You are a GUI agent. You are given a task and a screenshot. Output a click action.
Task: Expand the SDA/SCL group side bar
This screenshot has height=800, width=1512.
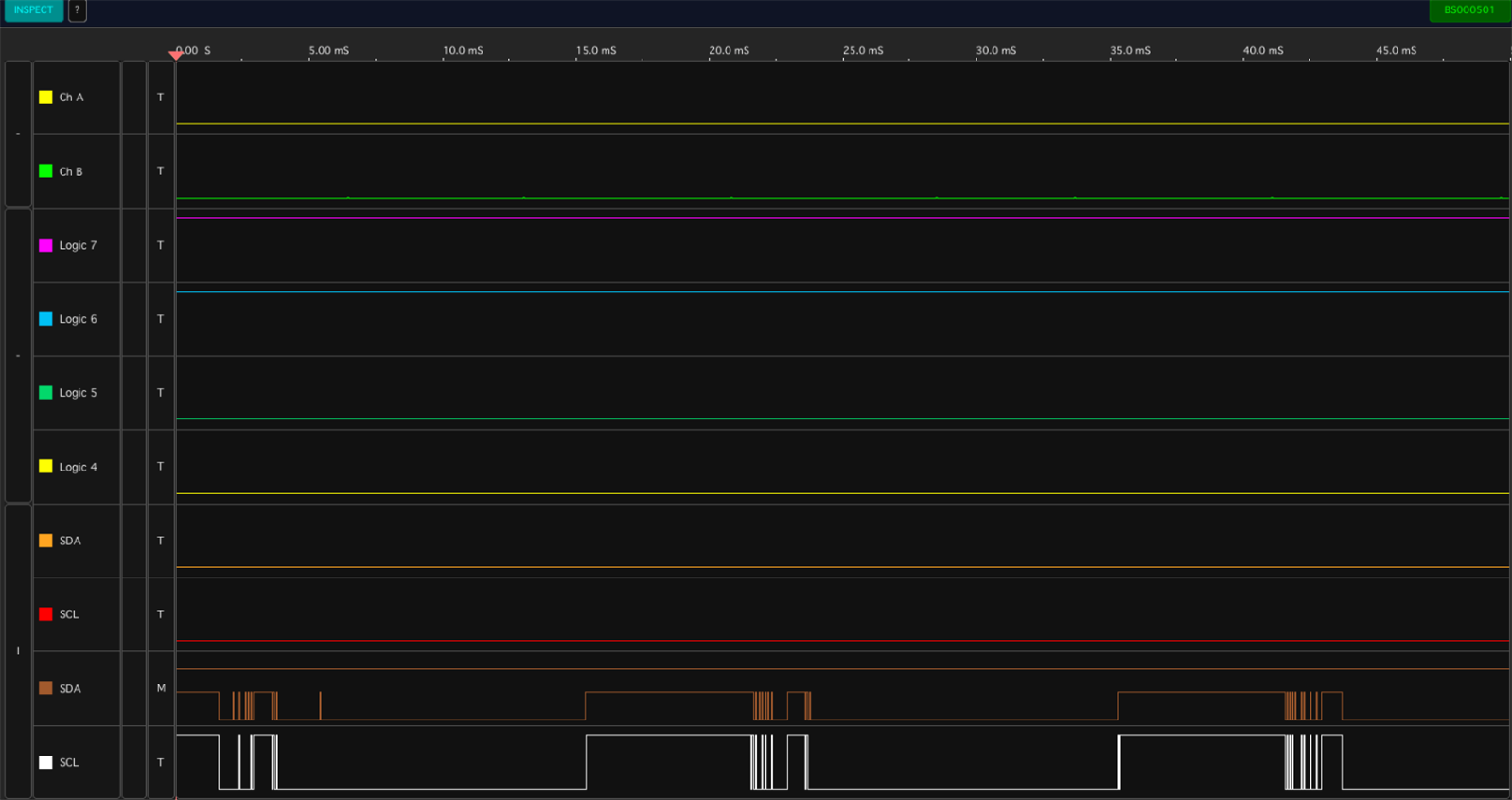[18, 651]
